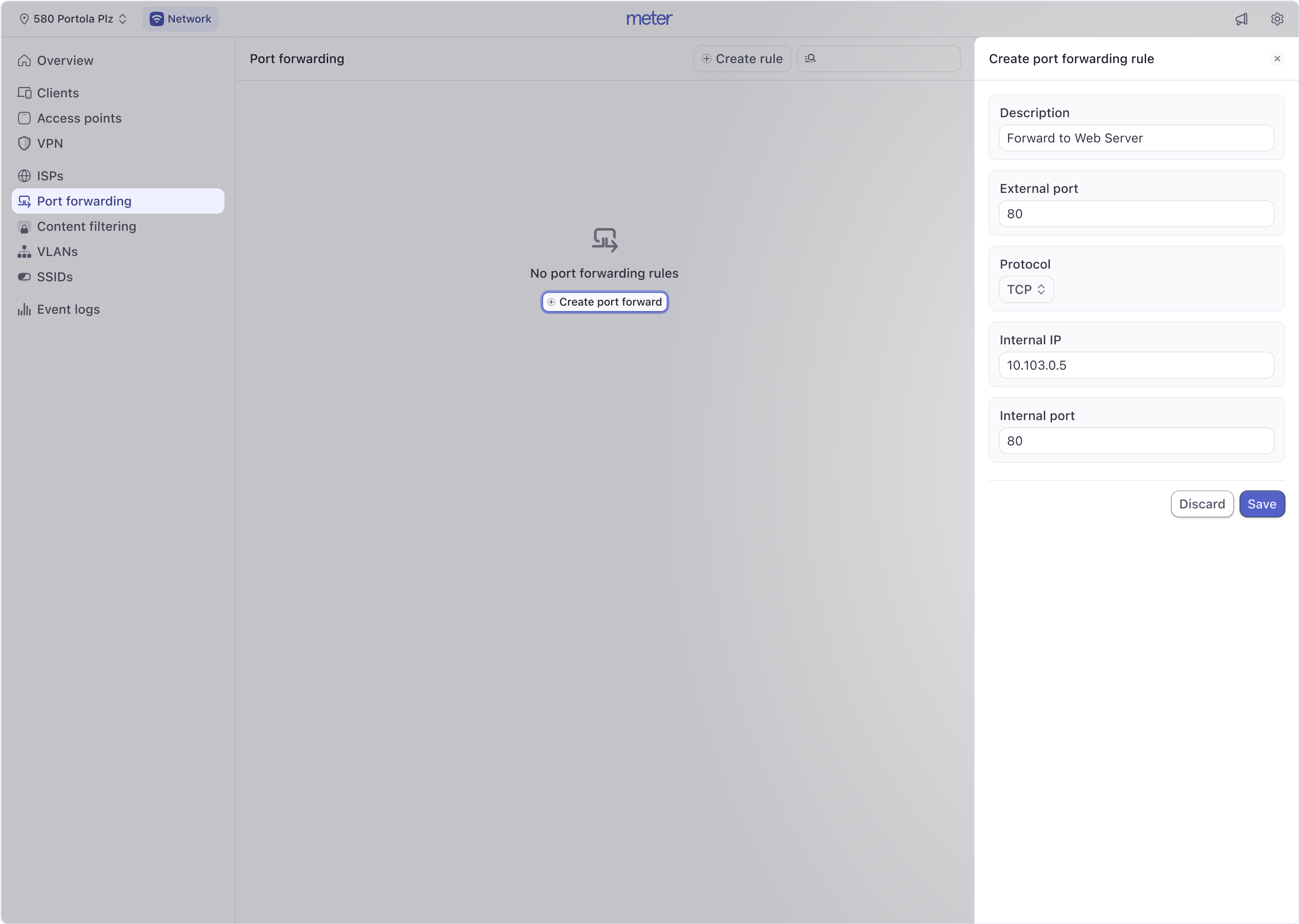Close the Create port forwarding rule panel
This screenshot has width=1299, height=924.
point(1277,59)
